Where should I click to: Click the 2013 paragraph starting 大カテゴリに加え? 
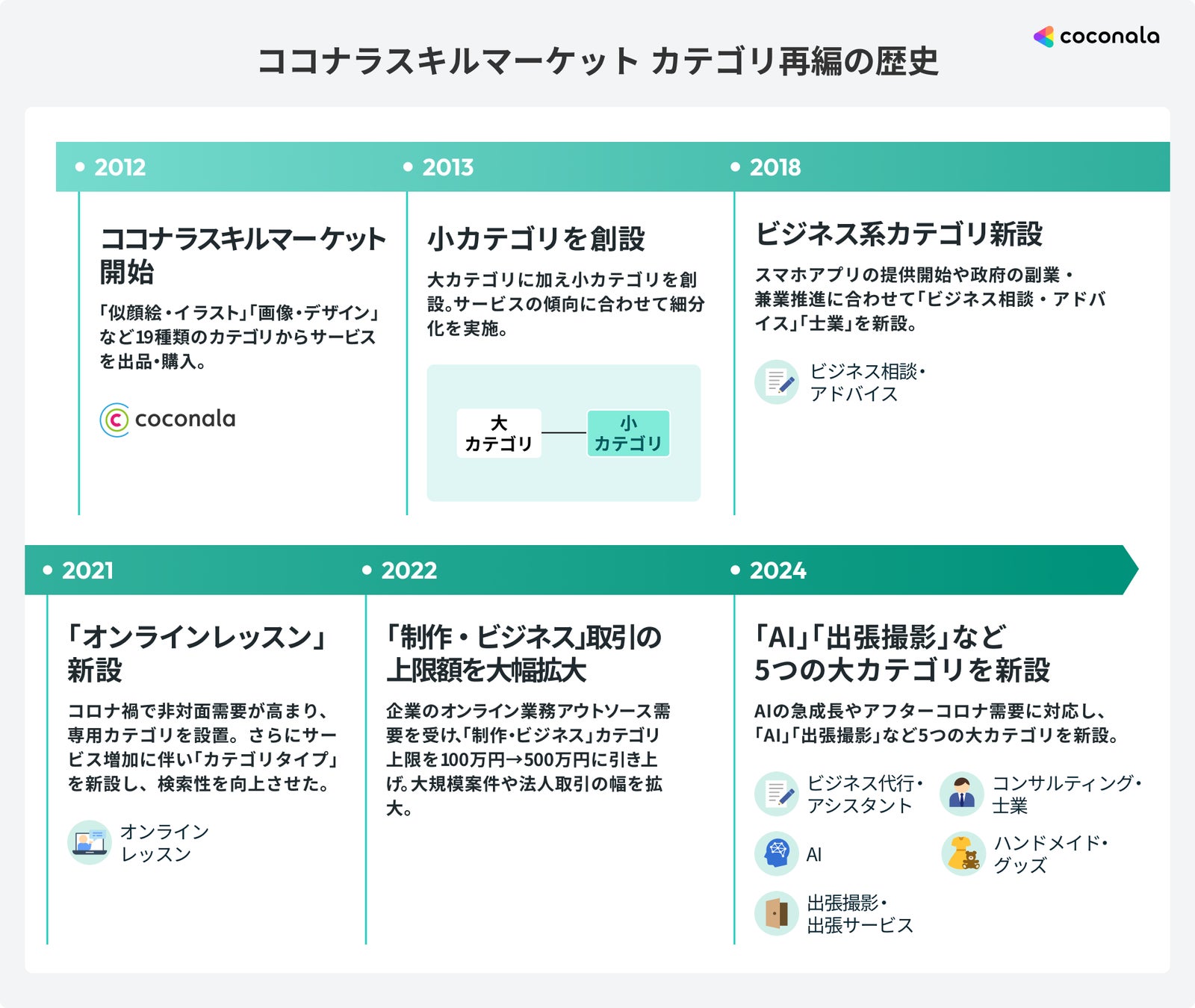(566, 304)
